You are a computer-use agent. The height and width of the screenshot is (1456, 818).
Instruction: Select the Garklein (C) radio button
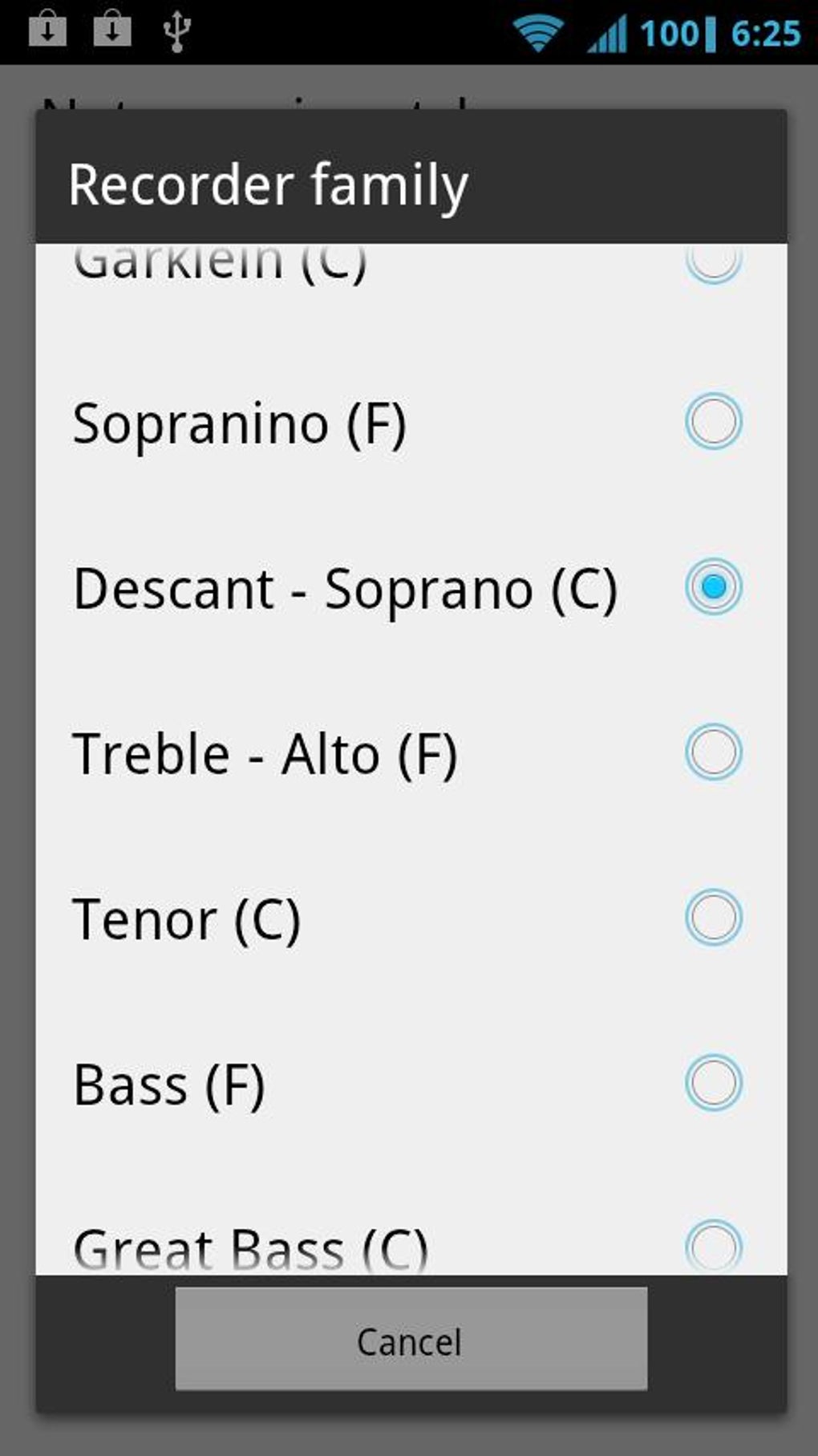(713, 261)
